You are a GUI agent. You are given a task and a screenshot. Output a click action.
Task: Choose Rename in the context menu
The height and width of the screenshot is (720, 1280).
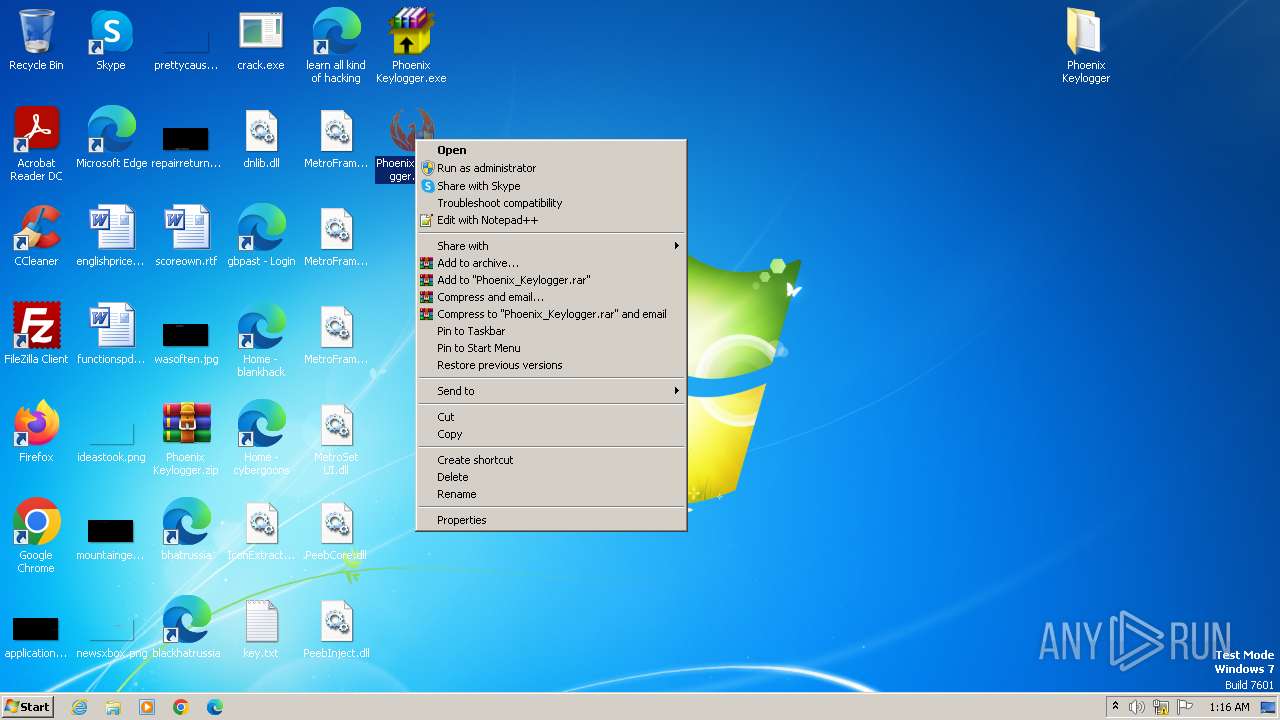pyautogui.click(x=551, y=494)
